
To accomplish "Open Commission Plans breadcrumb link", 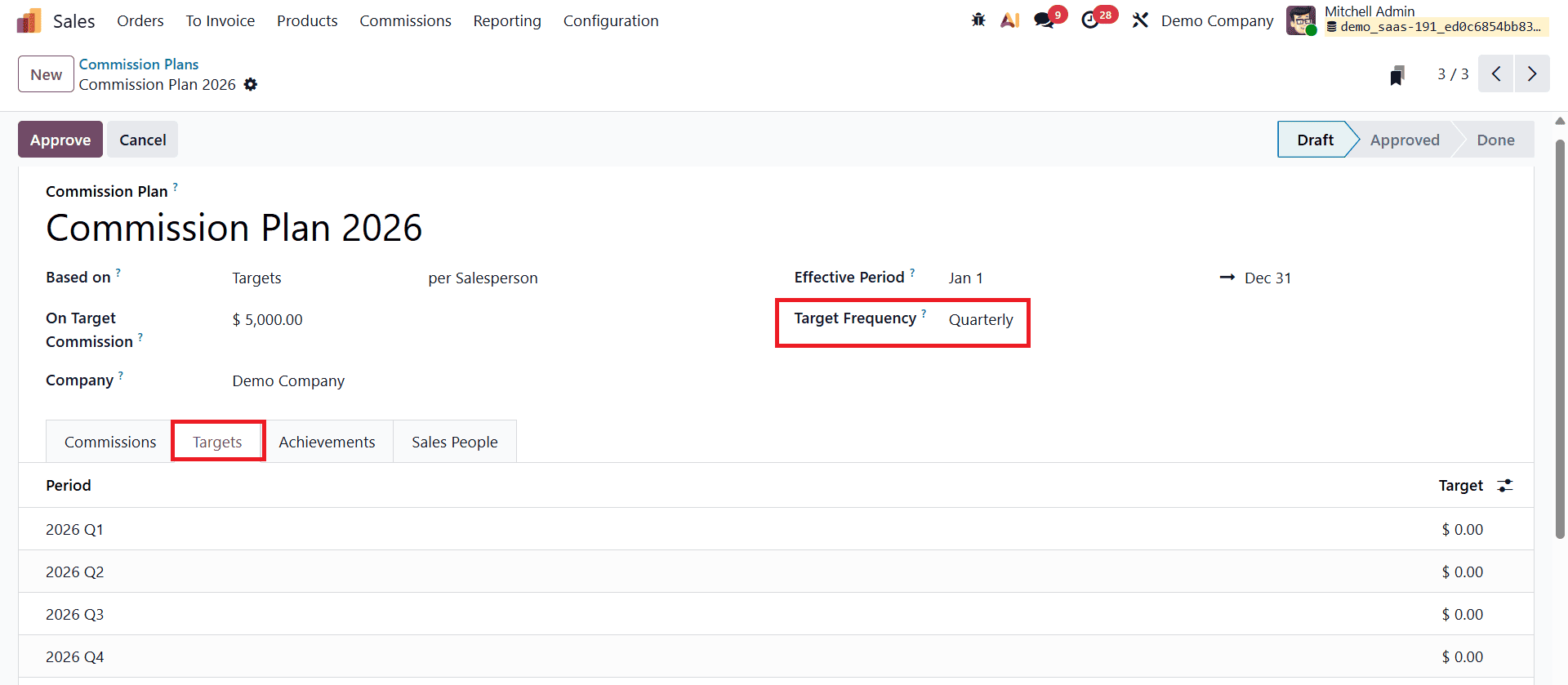I will coord(139,64).
